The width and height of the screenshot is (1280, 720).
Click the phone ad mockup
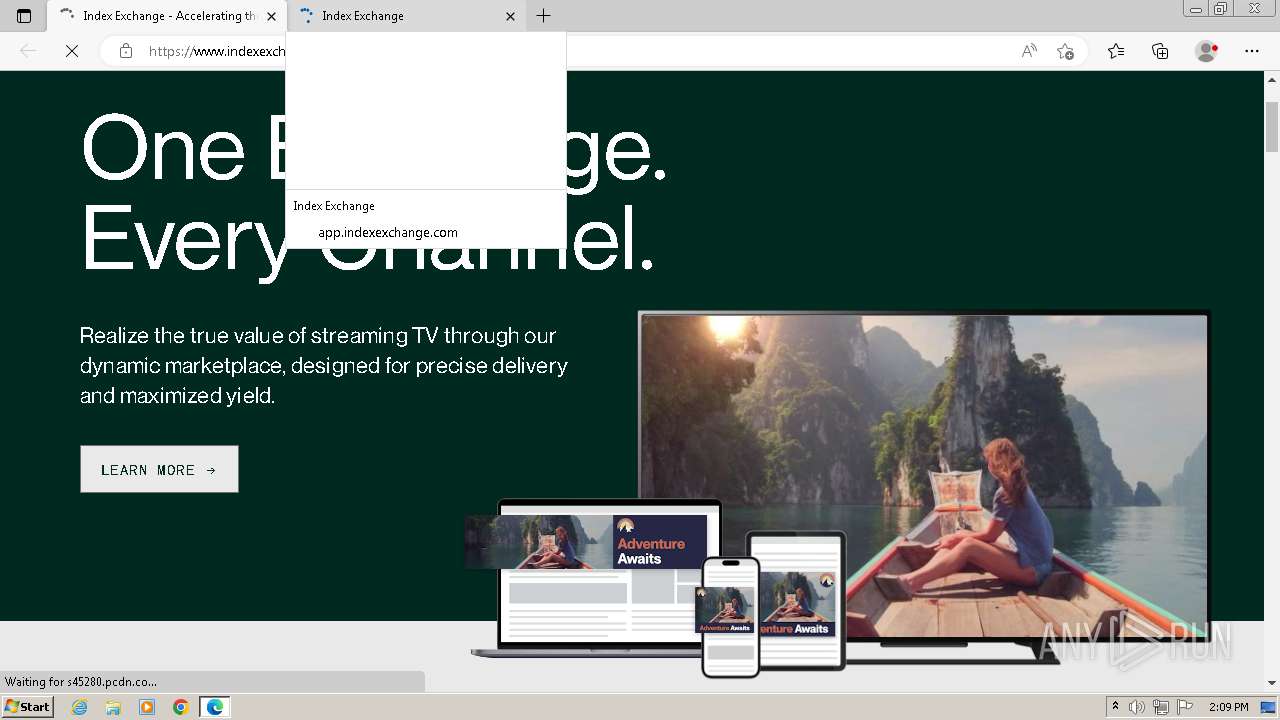click(x=731, y=617)
